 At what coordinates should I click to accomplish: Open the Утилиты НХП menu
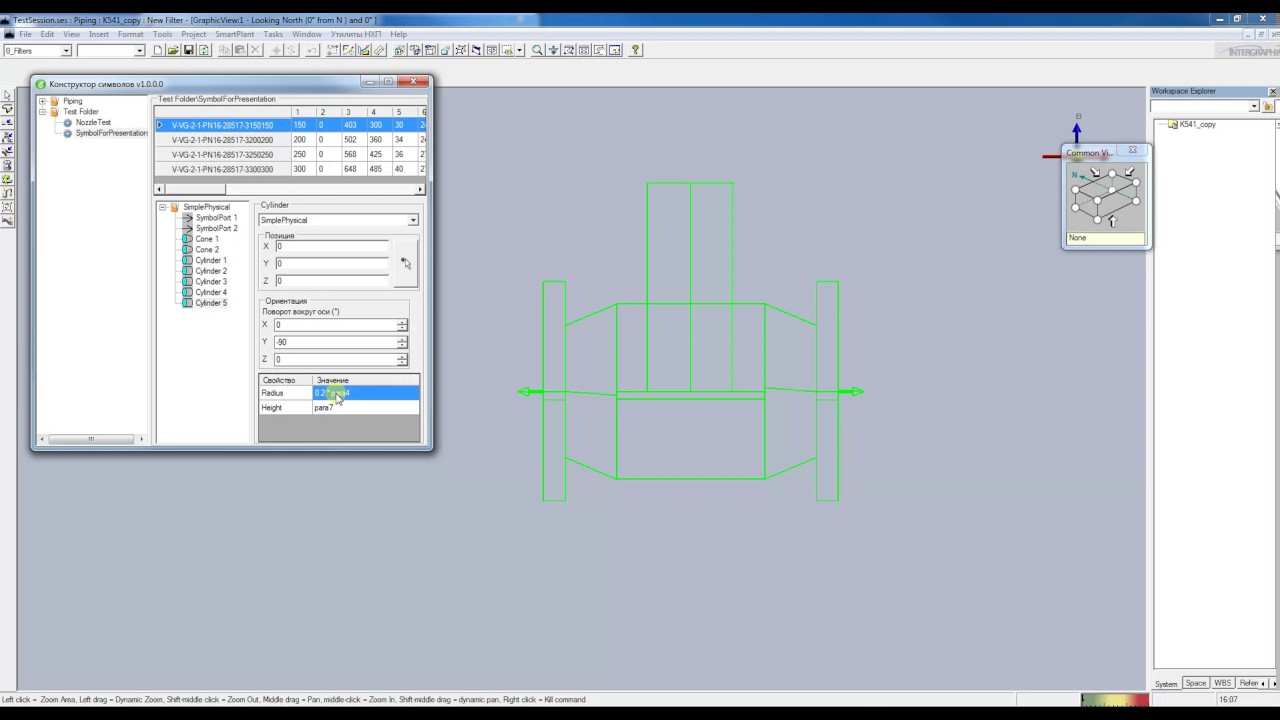click(x=356, y=34)
